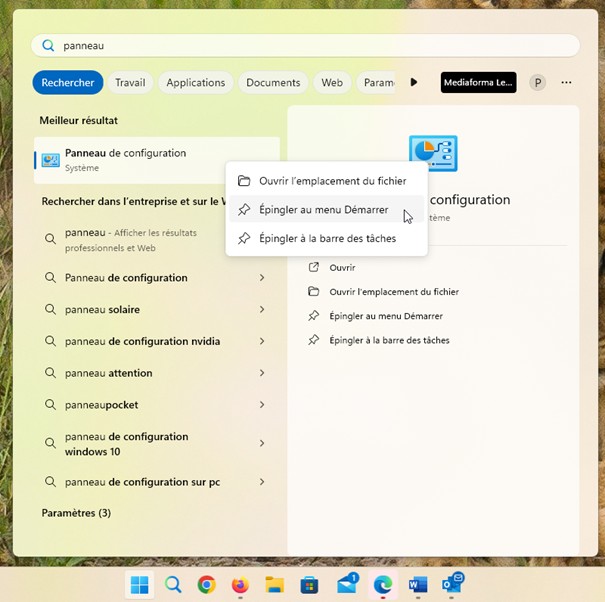The width and height of the screenshot is (605, 602).
Task: Choose Ouvrir l'emplacement du fichier in context menu
Action: (x=326, y=181)
